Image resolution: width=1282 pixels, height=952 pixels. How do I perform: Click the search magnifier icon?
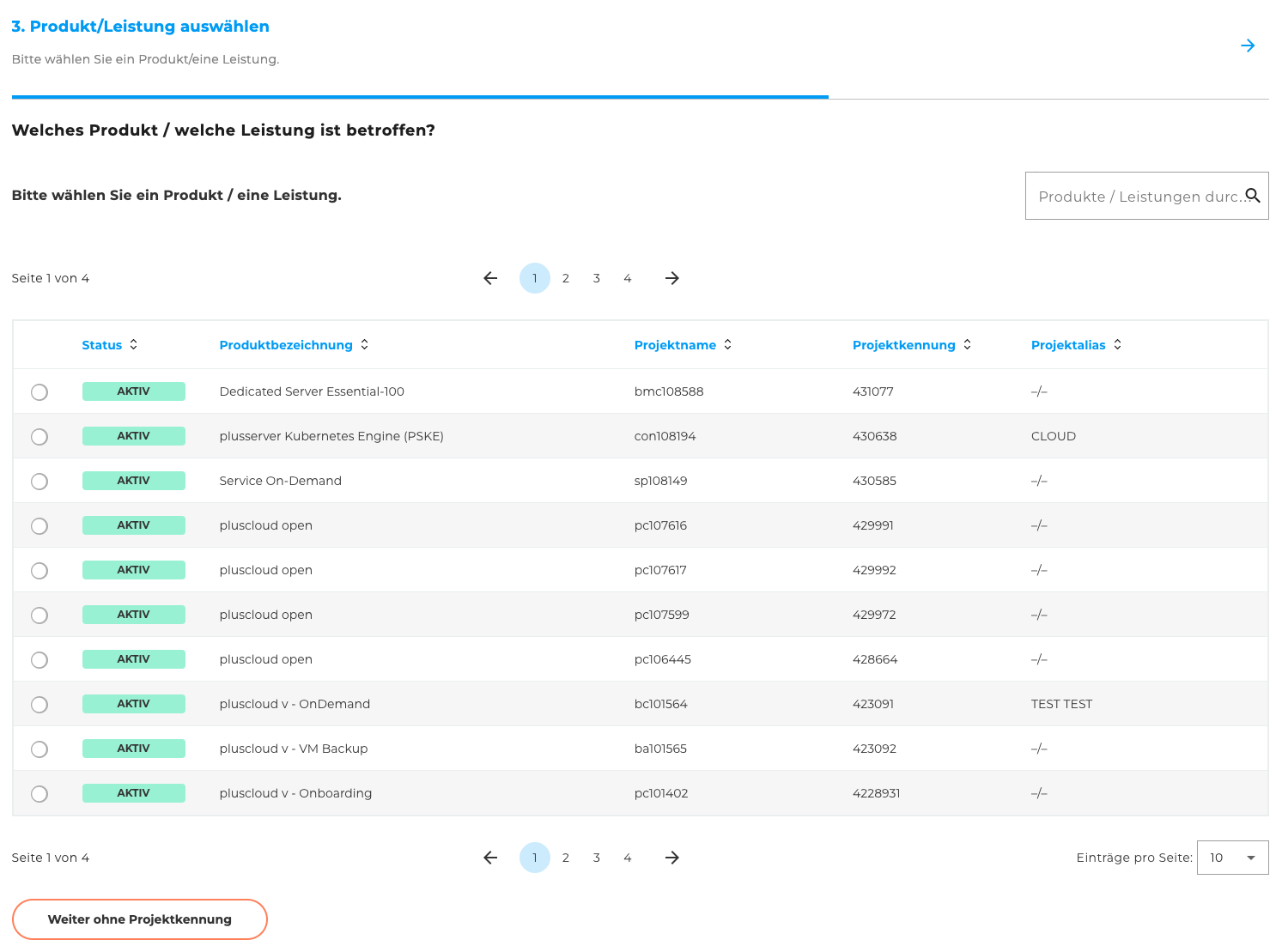1253,196
